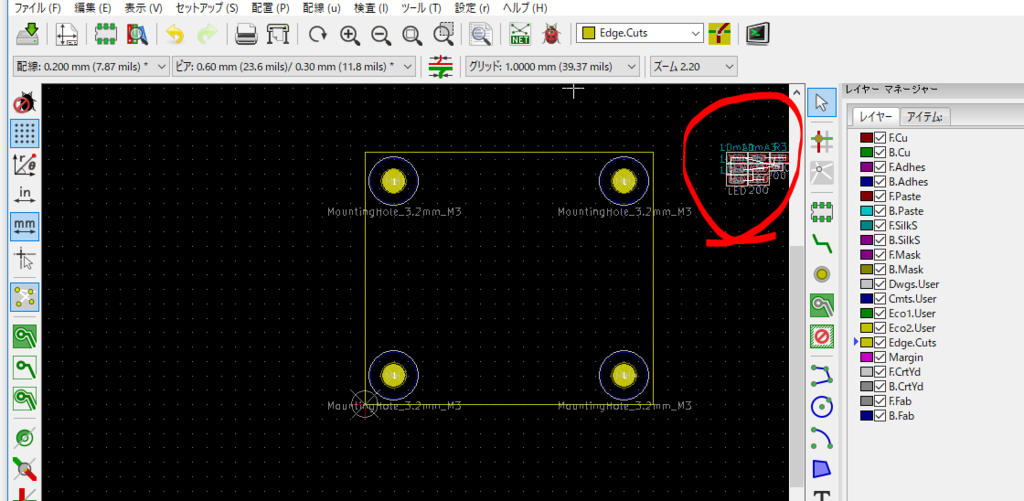Click the Margin color swatch
The width and height of the screenshot is (1024, 501).
coord(867,357)
